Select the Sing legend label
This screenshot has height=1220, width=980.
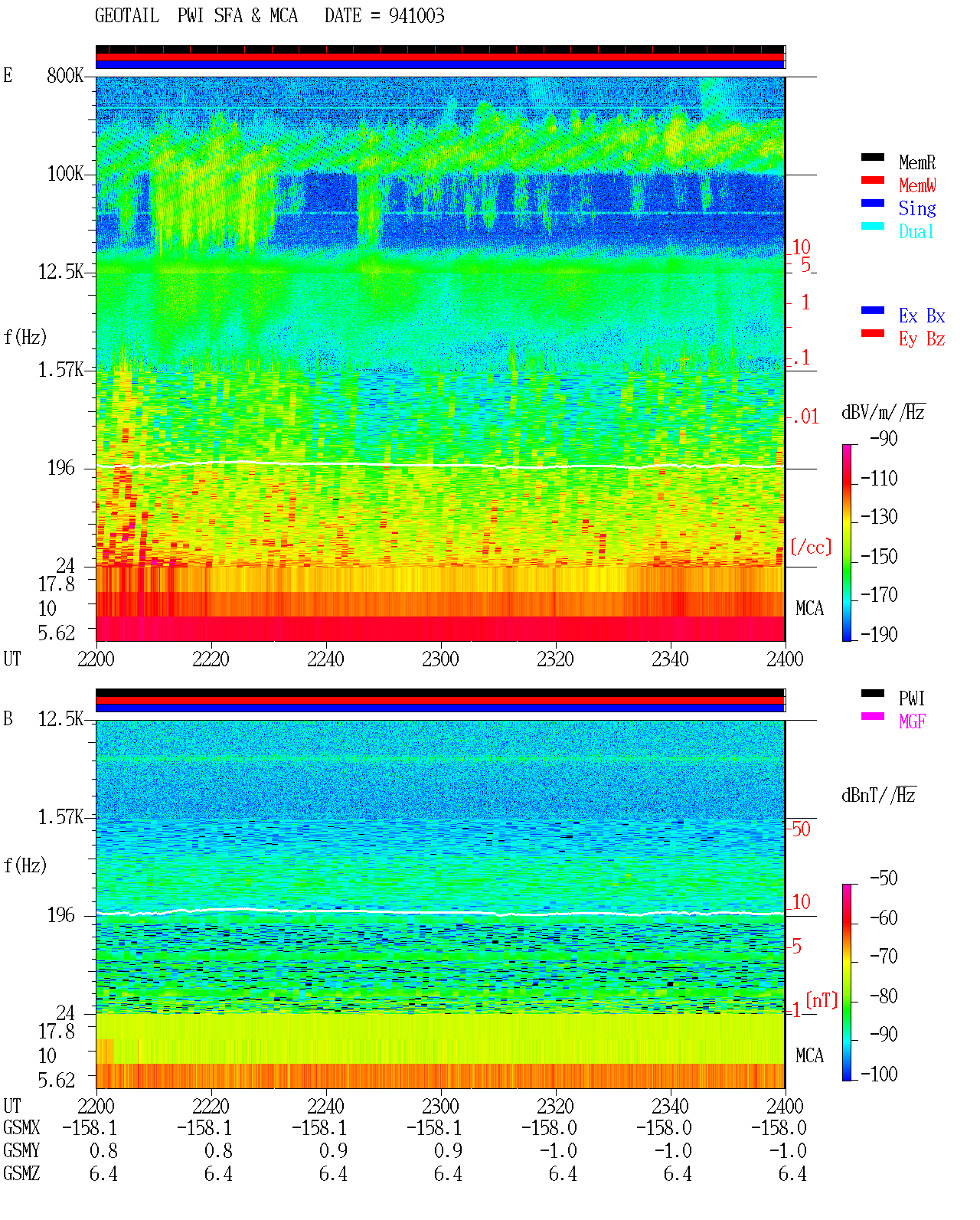pos(917,208)
